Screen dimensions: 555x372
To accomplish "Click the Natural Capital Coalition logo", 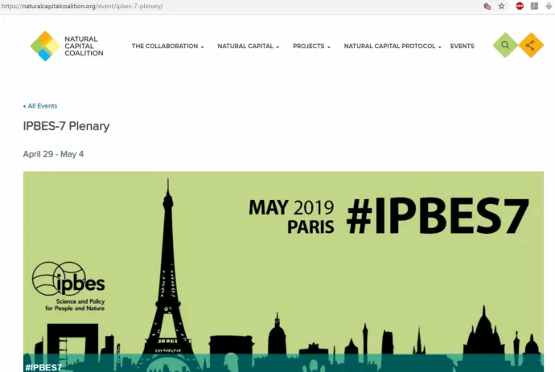I will [x=67, y=46].
